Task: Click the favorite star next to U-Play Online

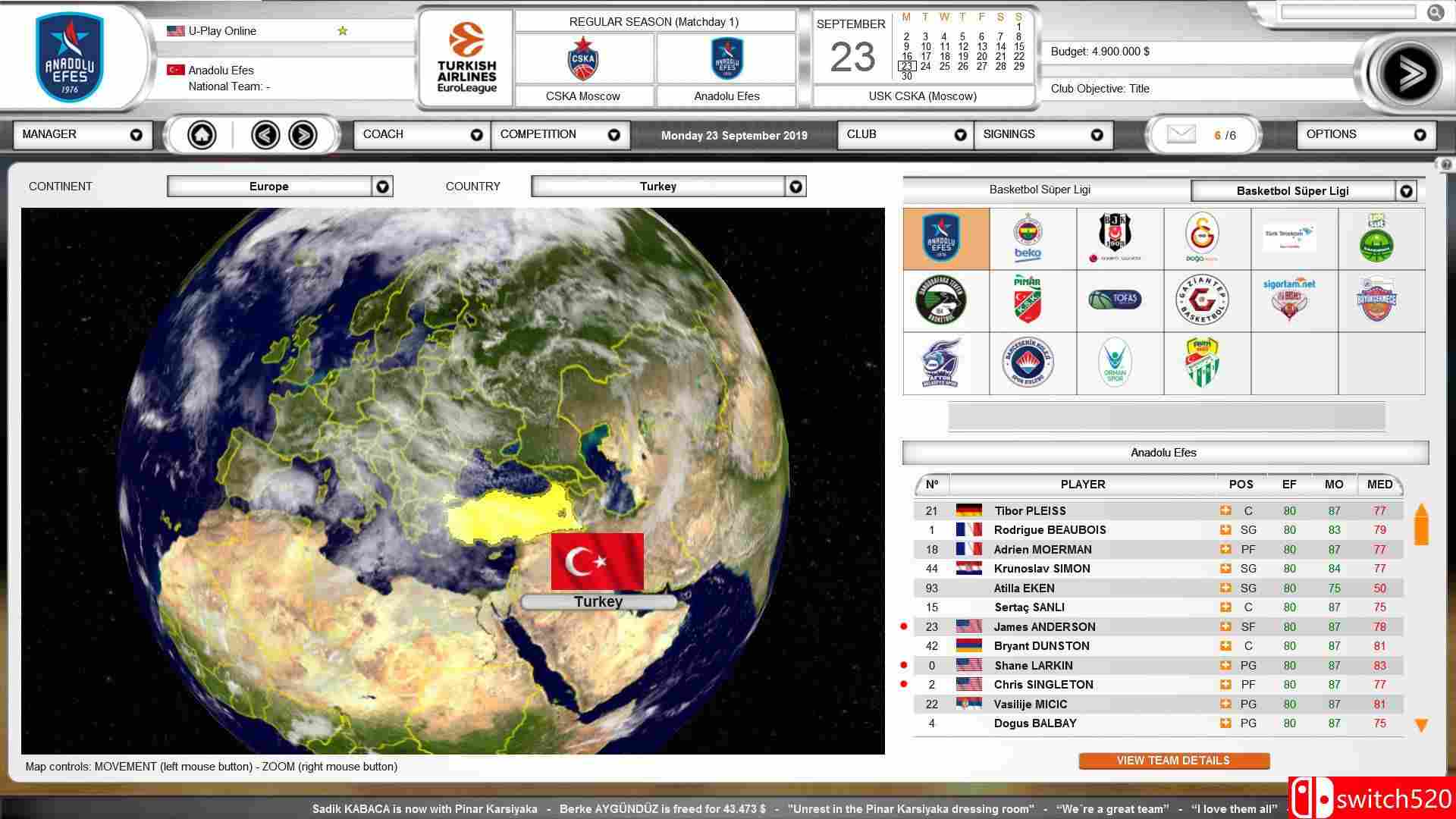Action: click(x=342, y=31)
